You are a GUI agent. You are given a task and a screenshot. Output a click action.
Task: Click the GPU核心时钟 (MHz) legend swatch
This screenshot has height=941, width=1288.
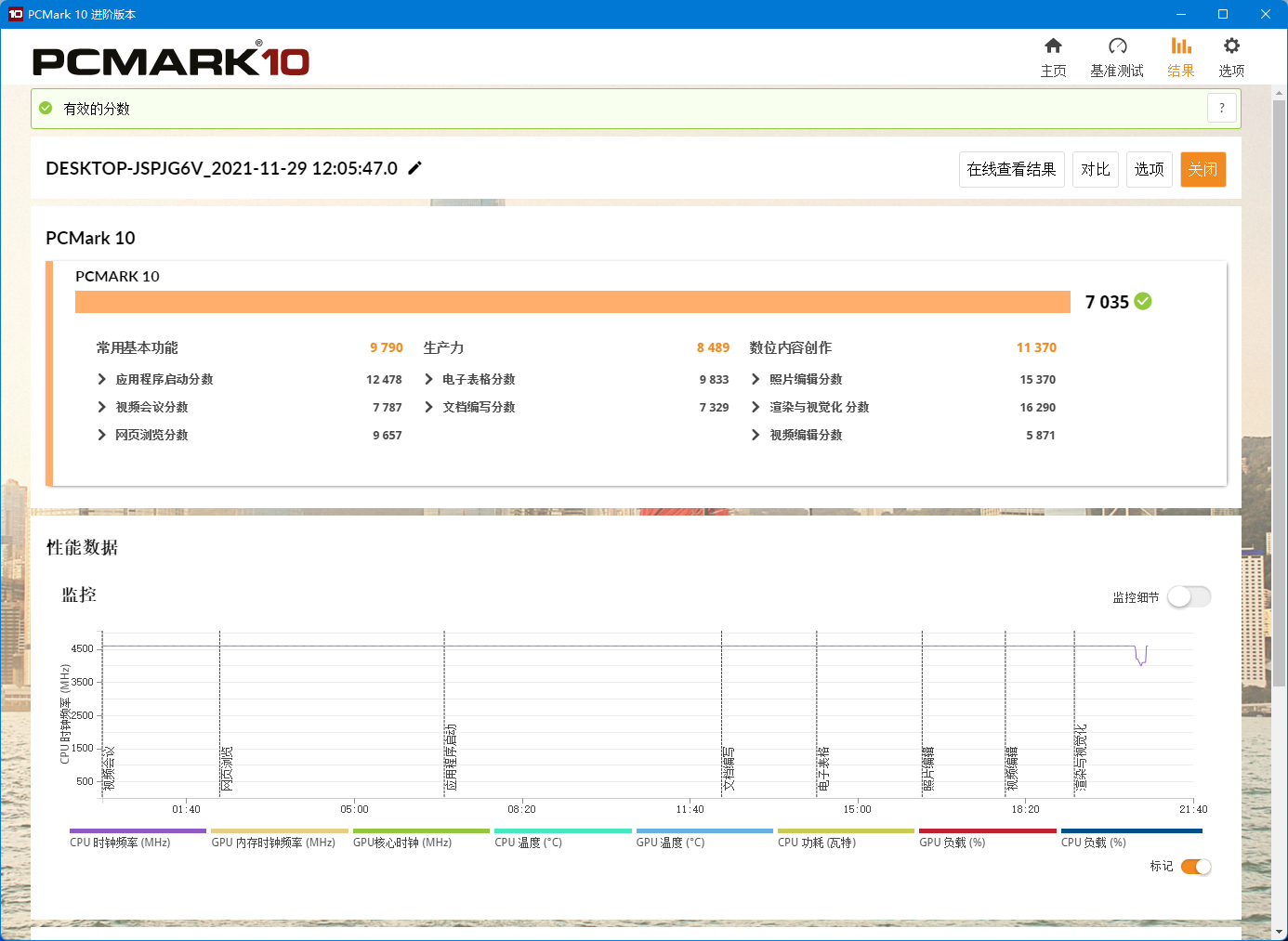tap(421, 830)
